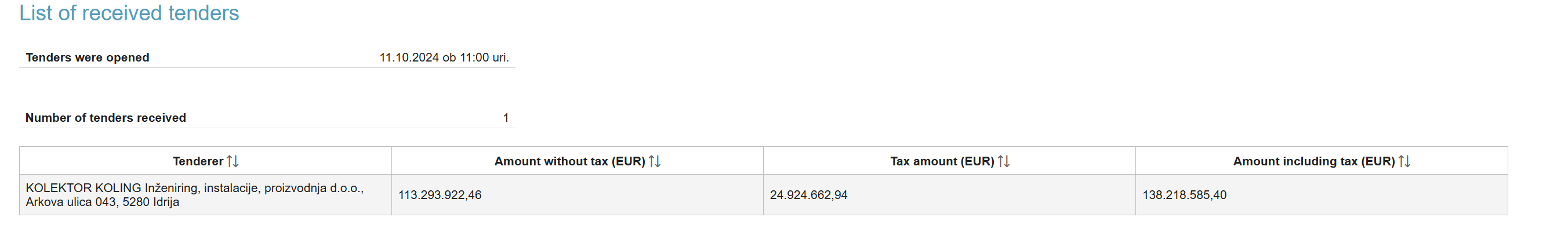The width and height of the screenshot is (1568, 235).
Task: Click the 24.924.662,94 tax amount cell
Action: tap(808, 196)
